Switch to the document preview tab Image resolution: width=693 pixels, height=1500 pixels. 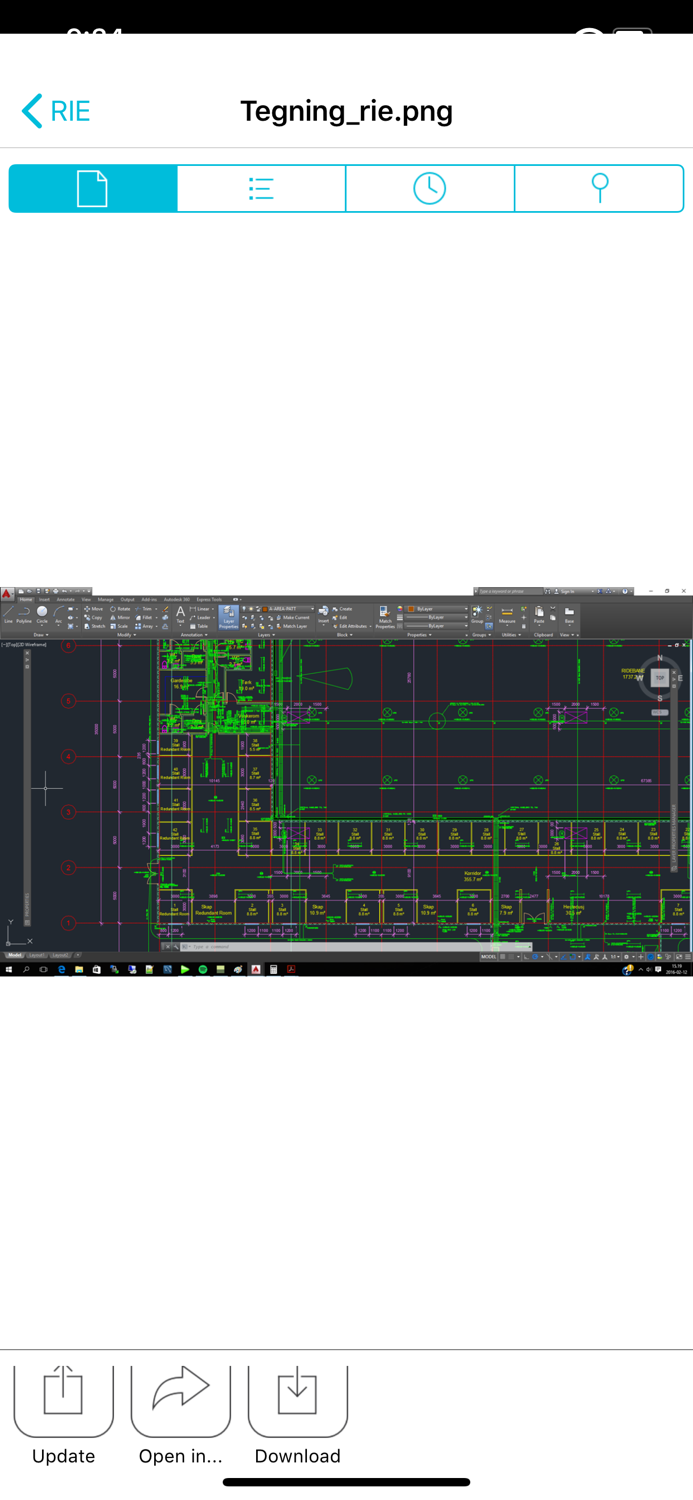pyautogui.click(x=93, y=188)
